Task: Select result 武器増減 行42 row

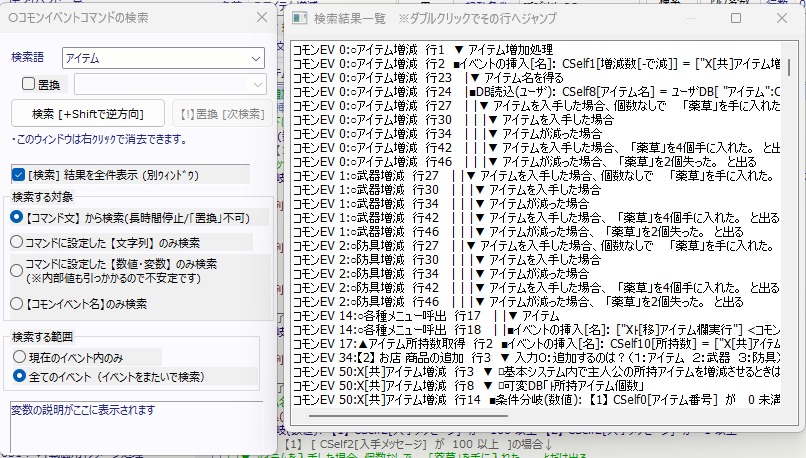Action: coord(537,217)
